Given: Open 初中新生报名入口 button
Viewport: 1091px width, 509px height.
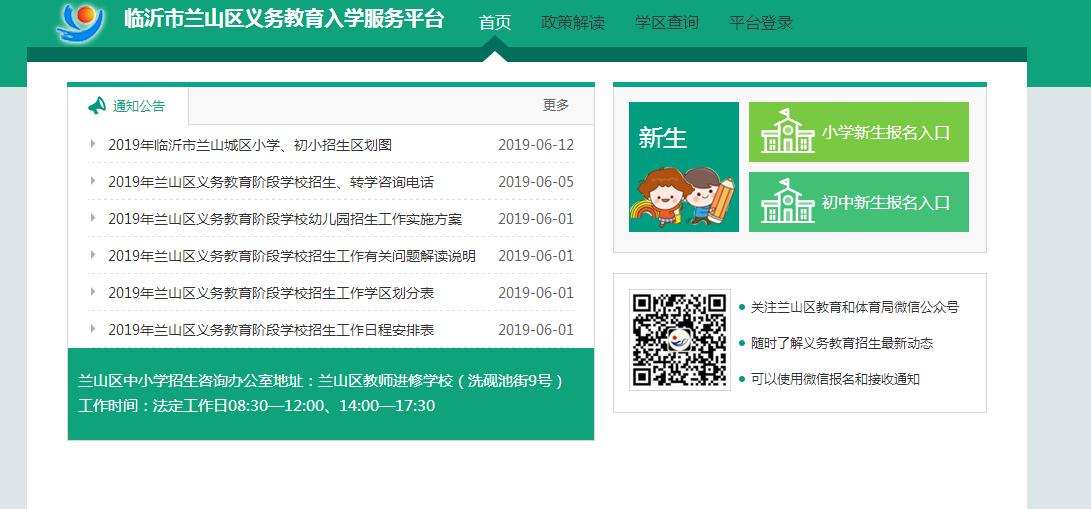Looking at the screenshot, I should (x=859, y=202).
